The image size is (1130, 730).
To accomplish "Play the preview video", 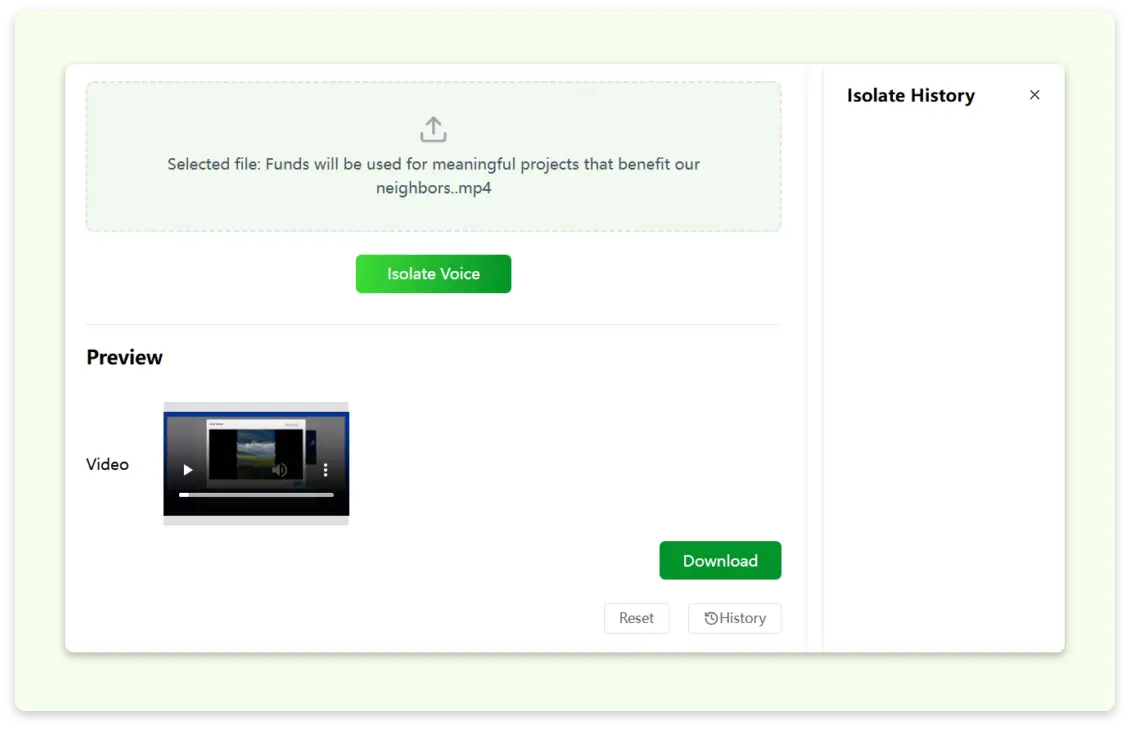I will 187,470.
